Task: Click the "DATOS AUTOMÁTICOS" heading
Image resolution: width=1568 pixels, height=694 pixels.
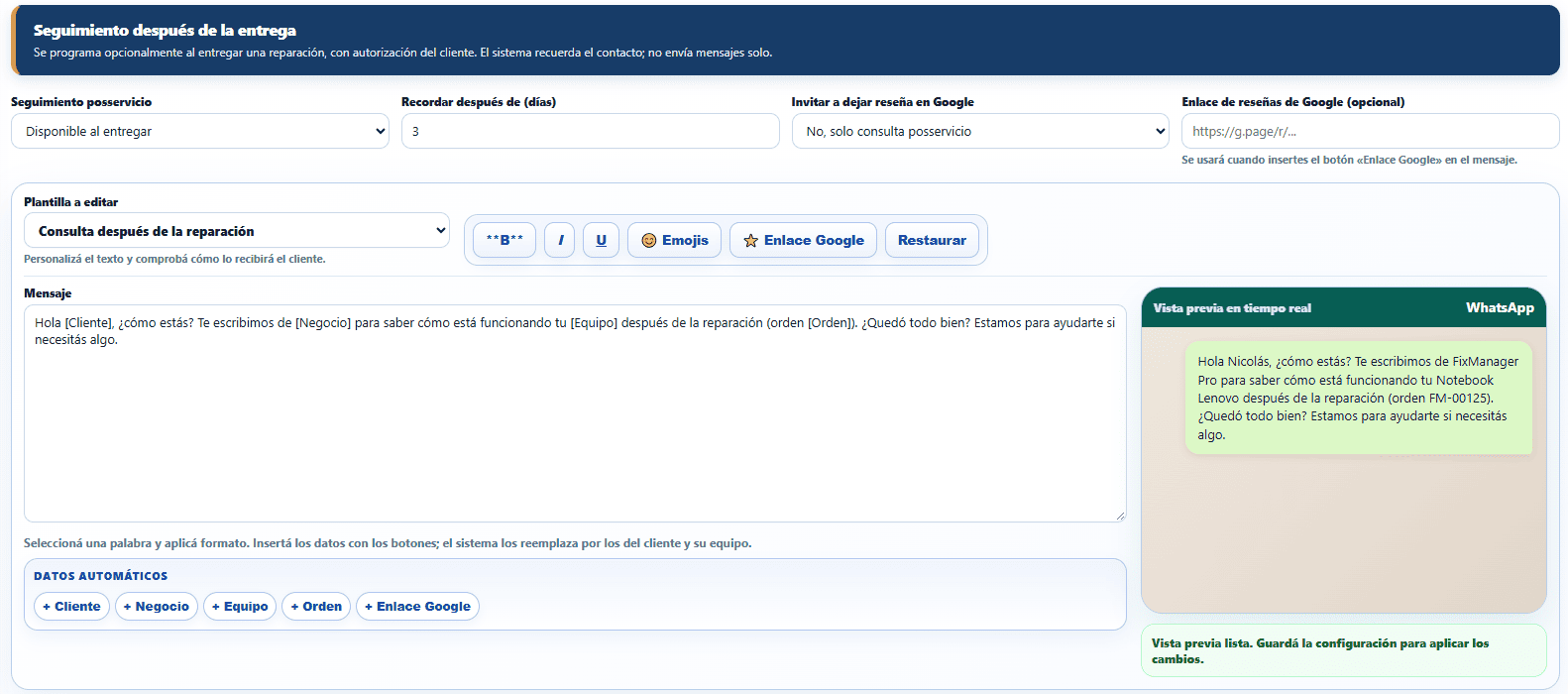Action: pyautogui.click(x=101, y=576)
